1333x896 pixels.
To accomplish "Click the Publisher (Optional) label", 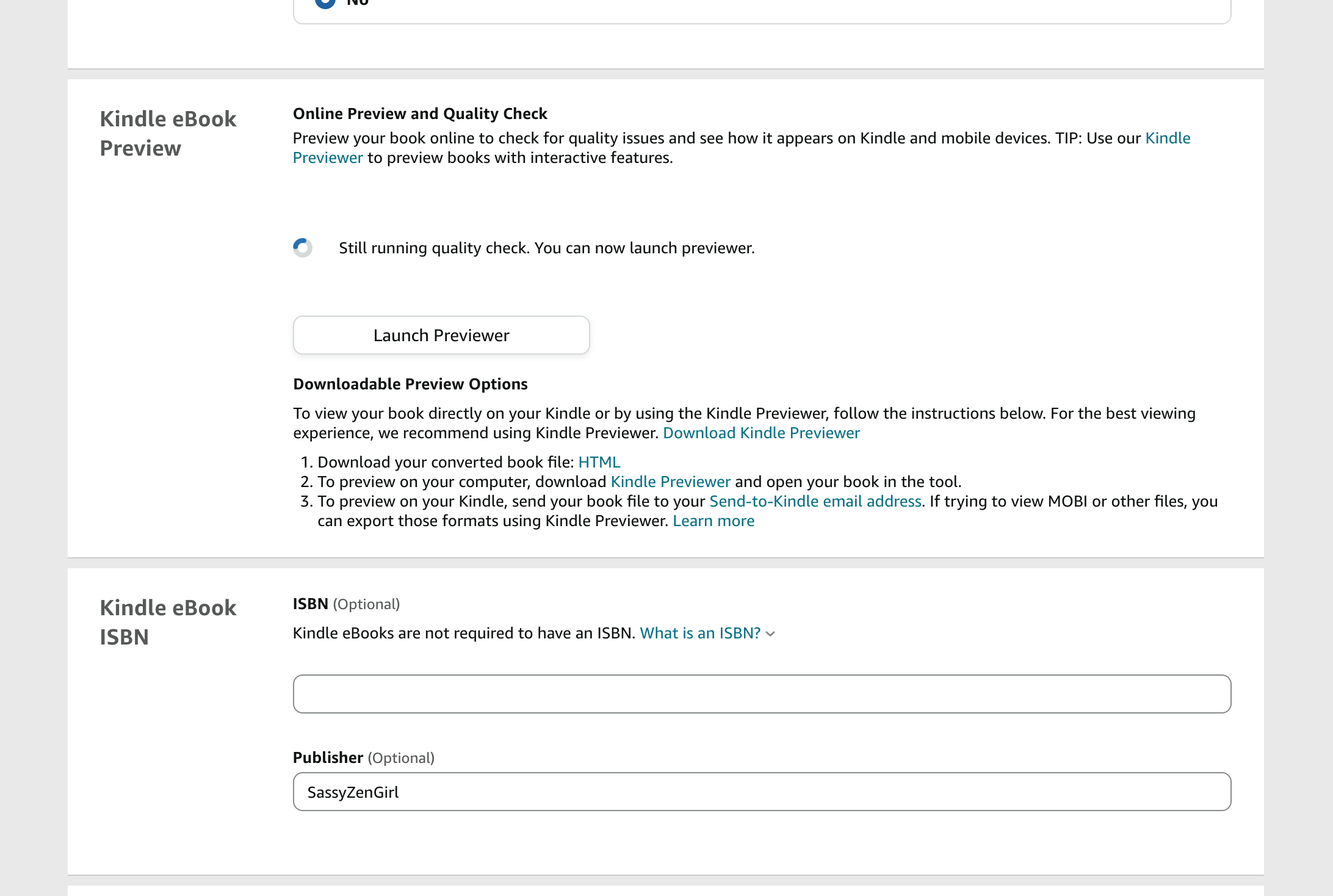I will point(363,757).
